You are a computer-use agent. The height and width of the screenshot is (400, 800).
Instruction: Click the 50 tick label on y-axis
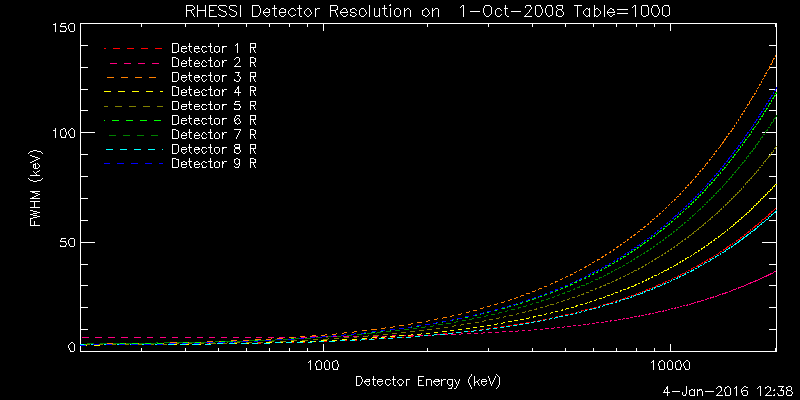coord(68,242)
